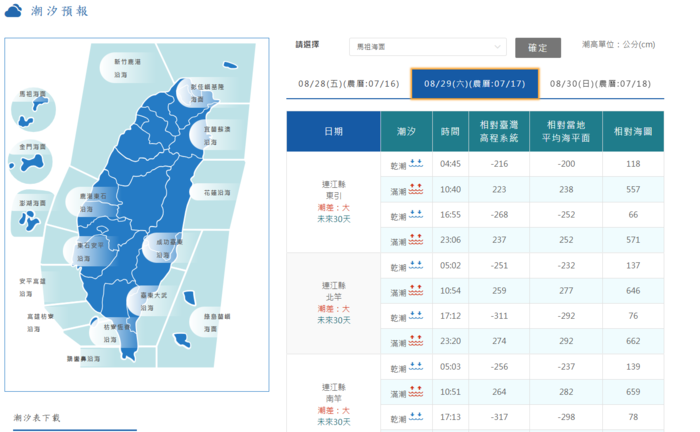Open 未來30天 link for 東引
Screen dimensions: 700x432
333,219
